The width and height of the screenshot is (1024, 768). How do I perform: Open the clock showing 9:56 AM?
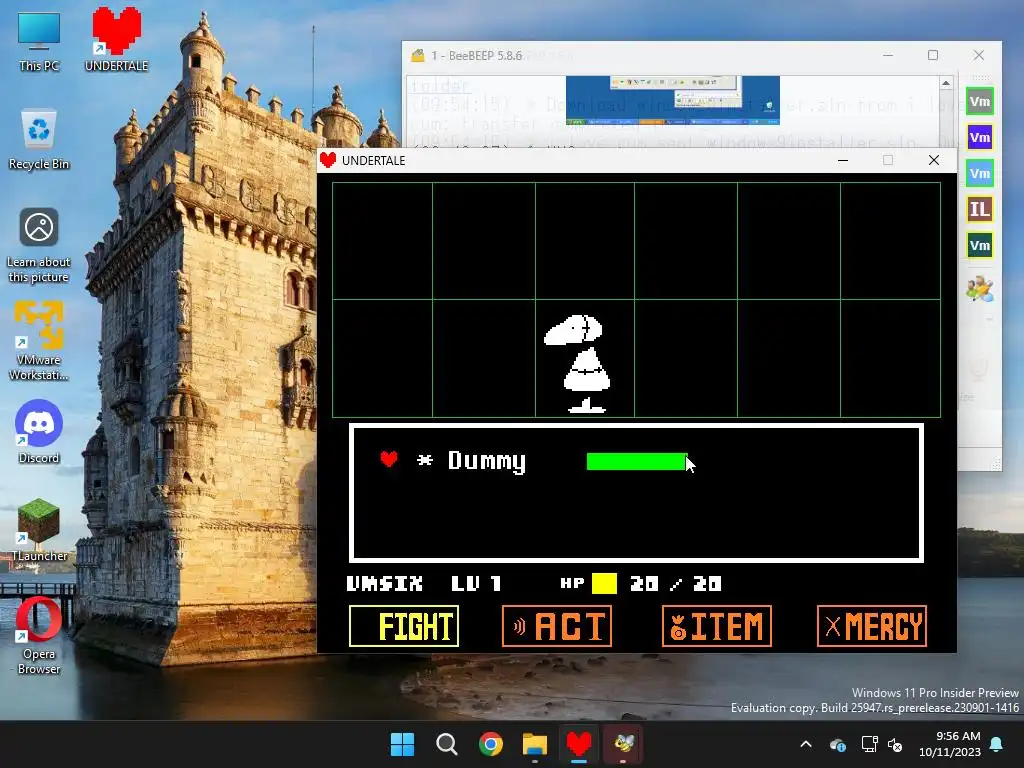[x=950, y=744]
